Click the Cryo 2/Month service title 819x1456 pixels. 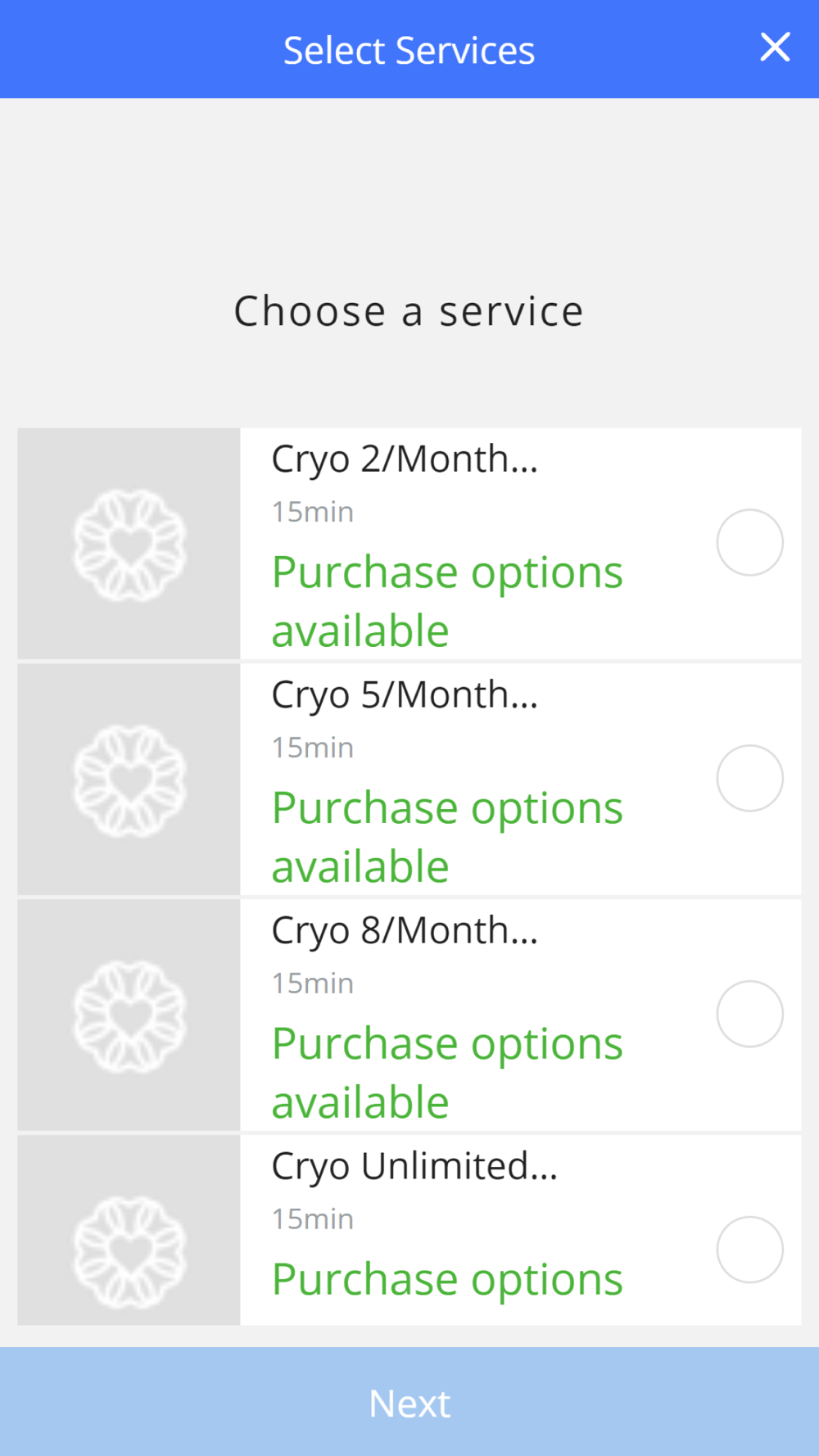pos(405,459)
